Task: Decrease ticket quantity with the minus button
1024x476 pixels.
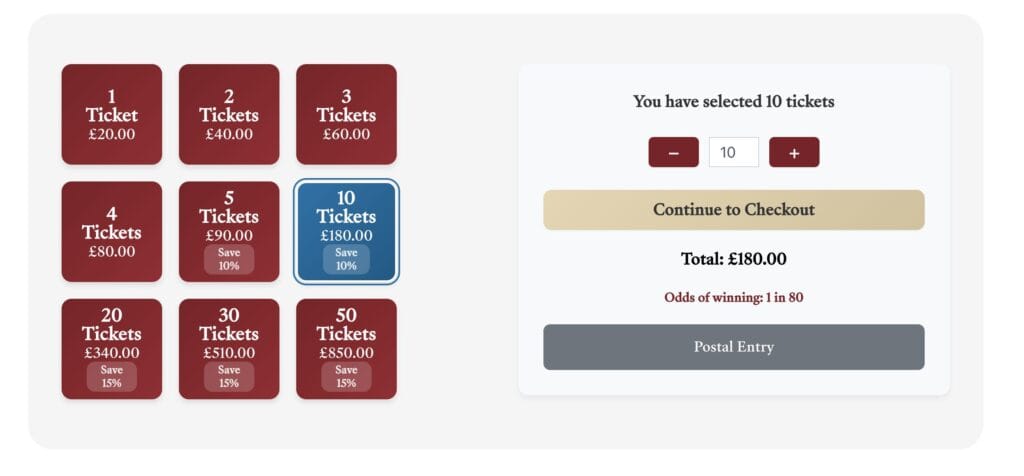Action: point(673,152)
